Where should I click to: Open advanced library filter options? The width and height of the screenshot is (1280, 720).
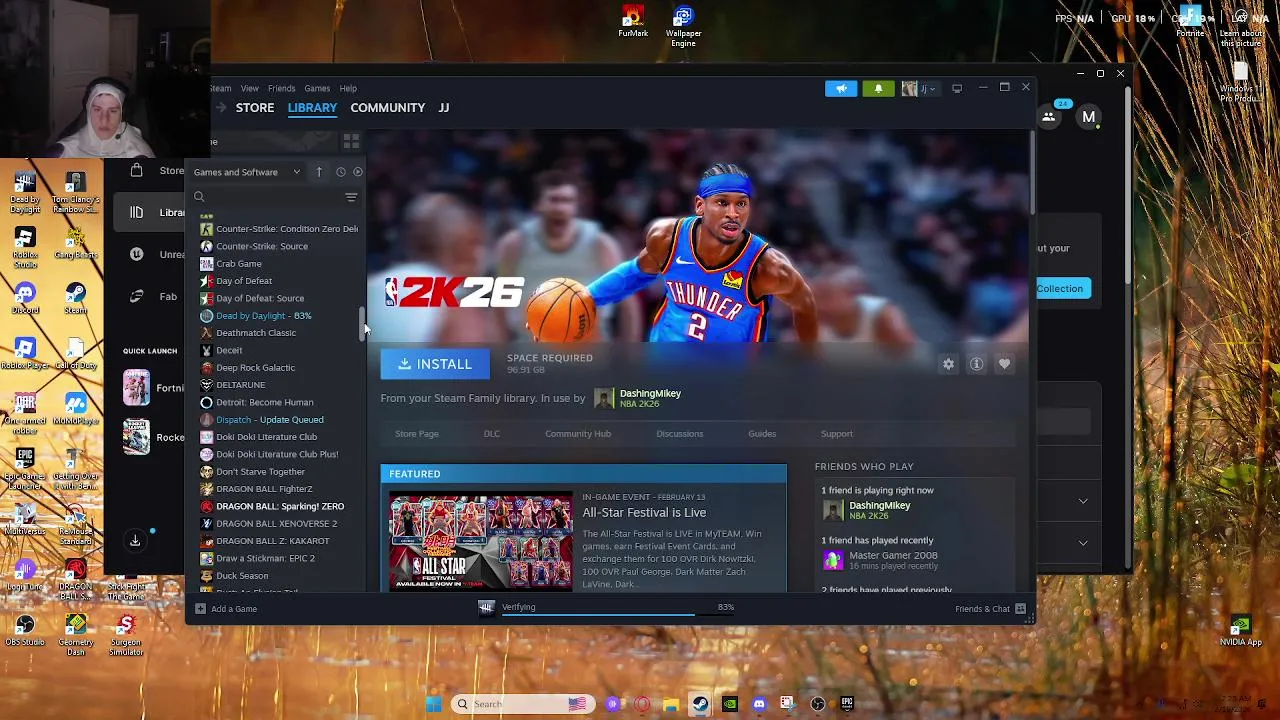point(351,197)
